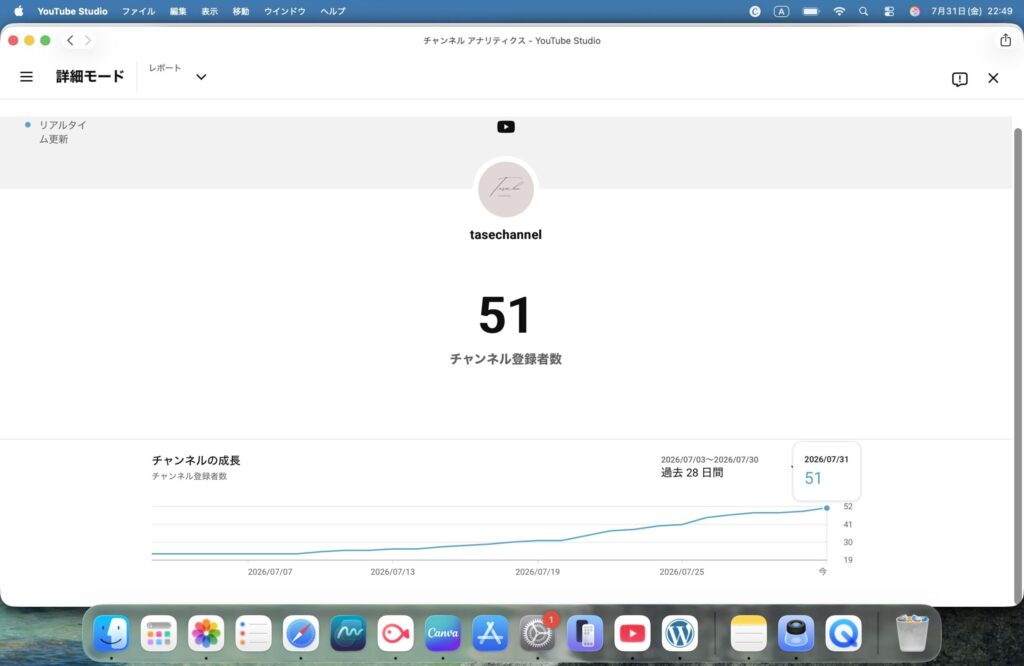
Task: Click the 2026/07/07 axis label
Action: click(270, 572)
